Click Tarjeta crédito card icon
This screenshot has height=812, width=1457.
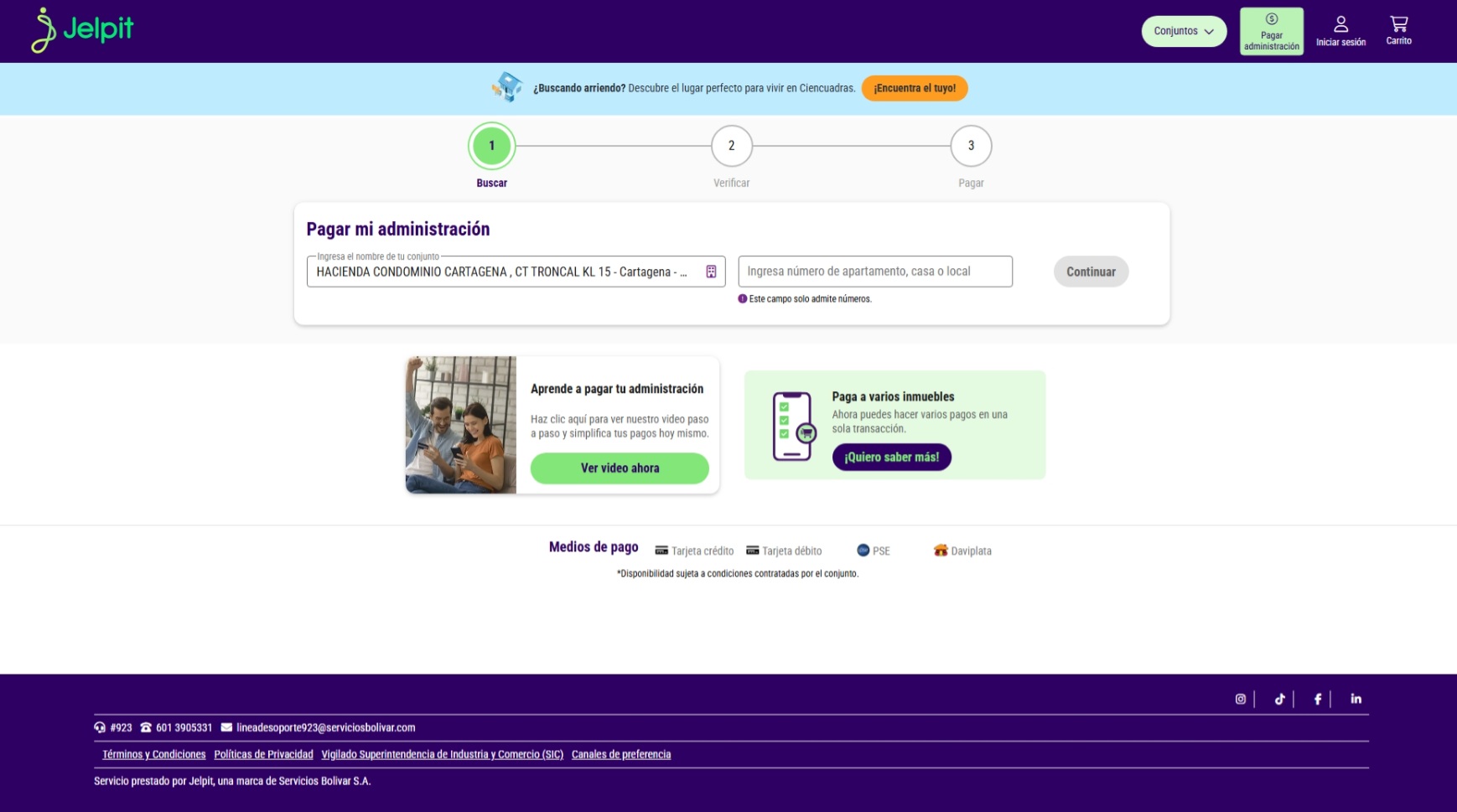point(661,551)
